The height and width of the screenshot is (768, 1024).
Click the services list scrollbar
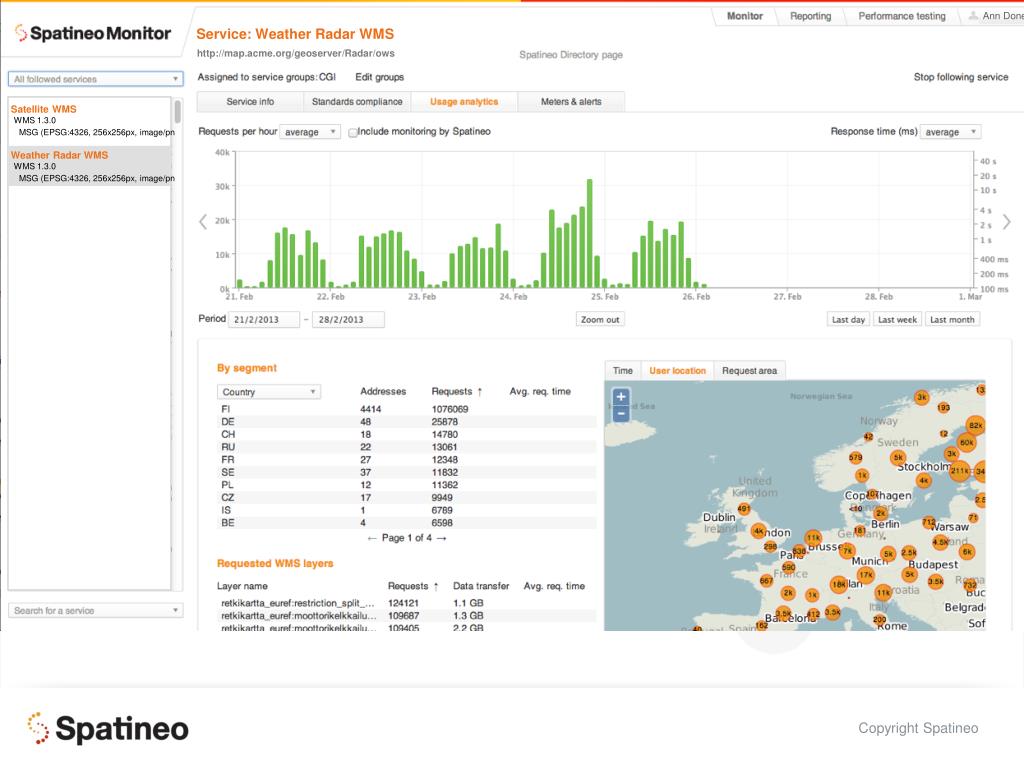(x=177, y=112)
